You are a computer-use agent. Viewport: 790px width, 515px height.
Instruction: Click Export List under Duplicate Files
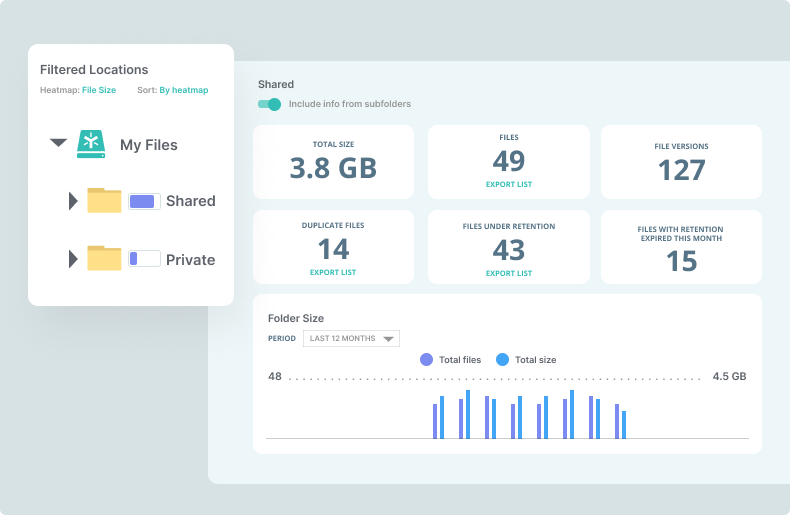[x=333, y=272]
